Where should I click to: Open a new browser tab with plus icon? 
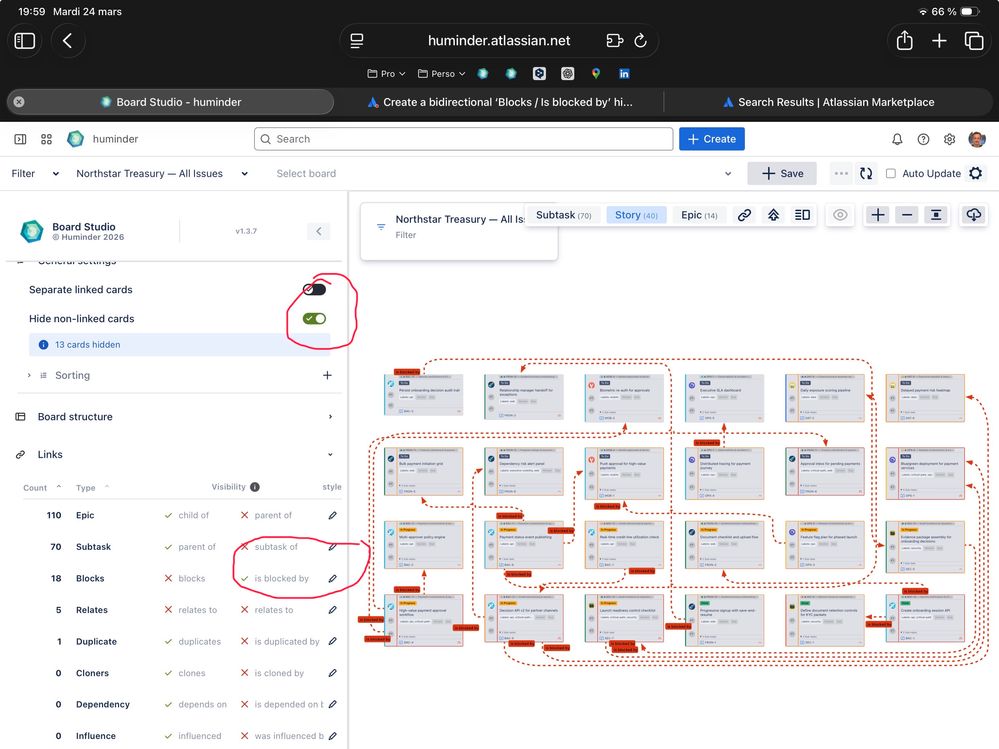(x=939, y=41)
